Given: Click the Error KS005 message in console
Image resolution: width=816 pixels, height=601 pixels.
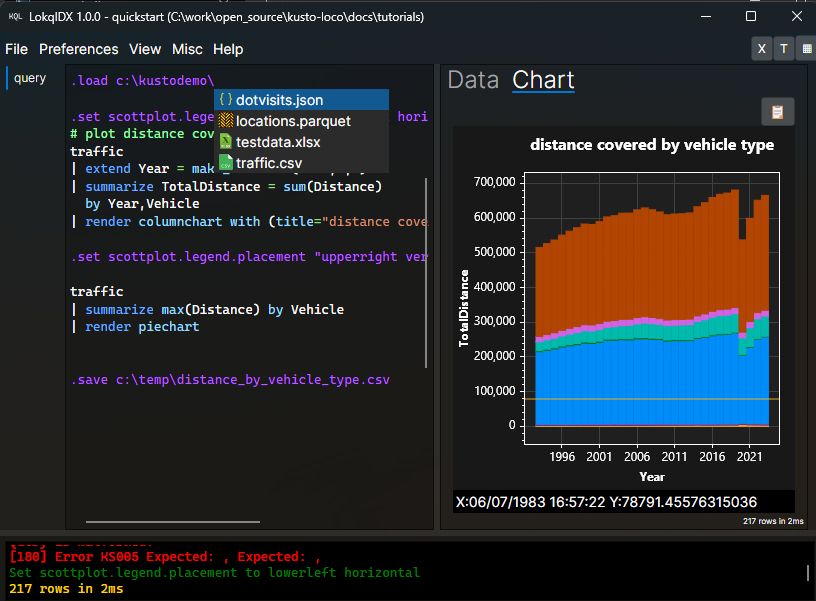Looking at the screenshot, I should [x=164, y=557].
